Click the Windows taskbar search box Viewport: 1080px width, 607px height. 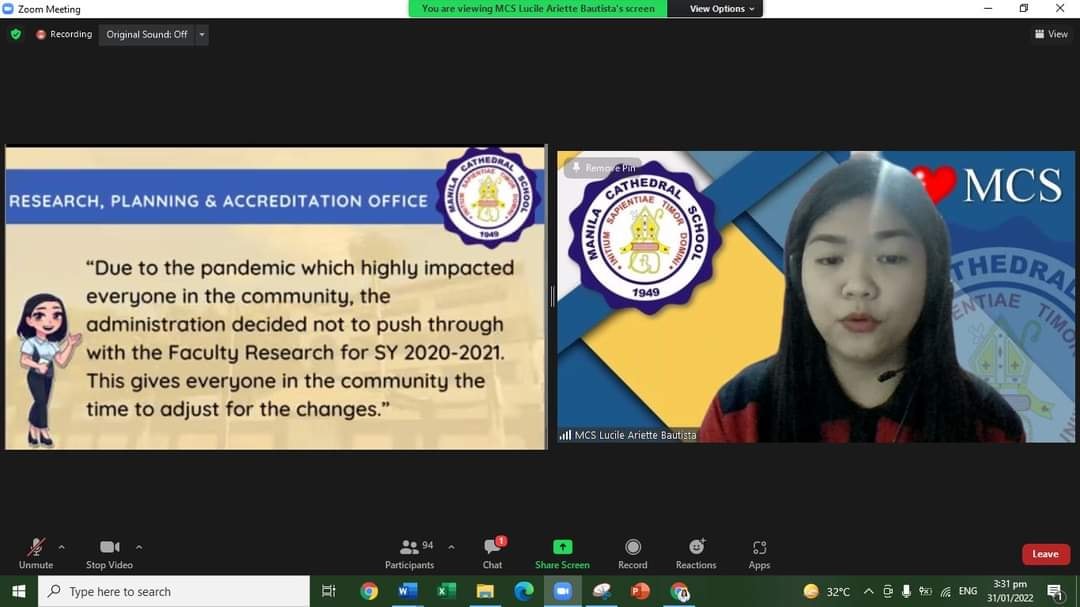pyautogui.click(x=175, y=592)
